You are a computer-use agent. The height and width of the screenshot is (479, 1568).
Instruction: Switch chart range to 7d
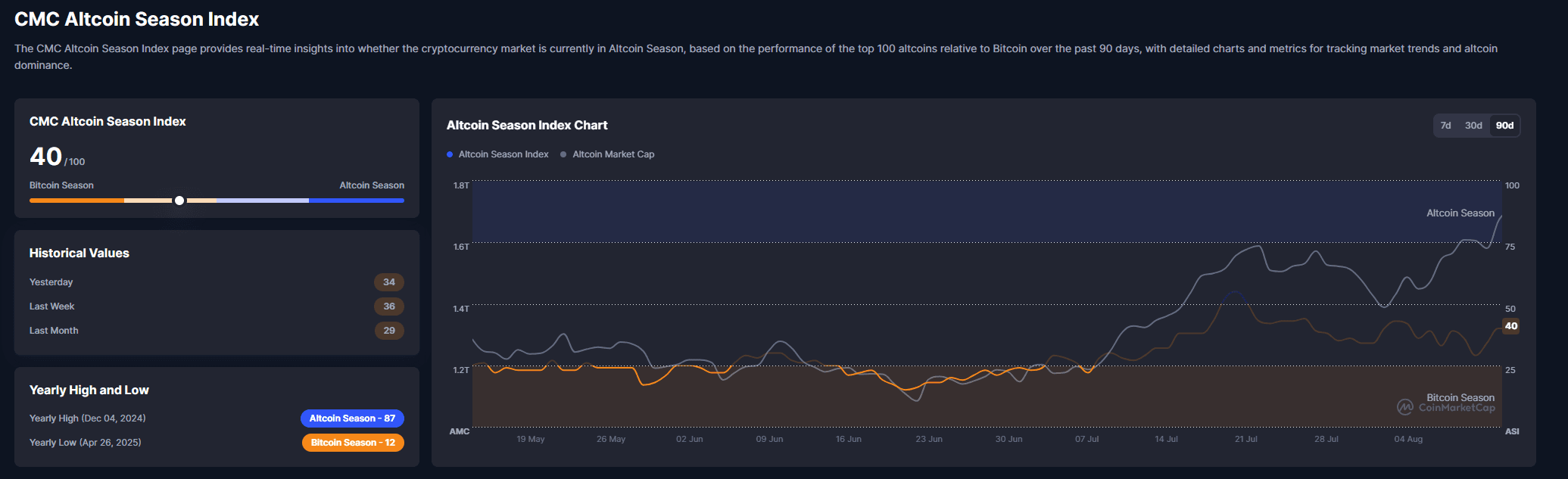1445,126
